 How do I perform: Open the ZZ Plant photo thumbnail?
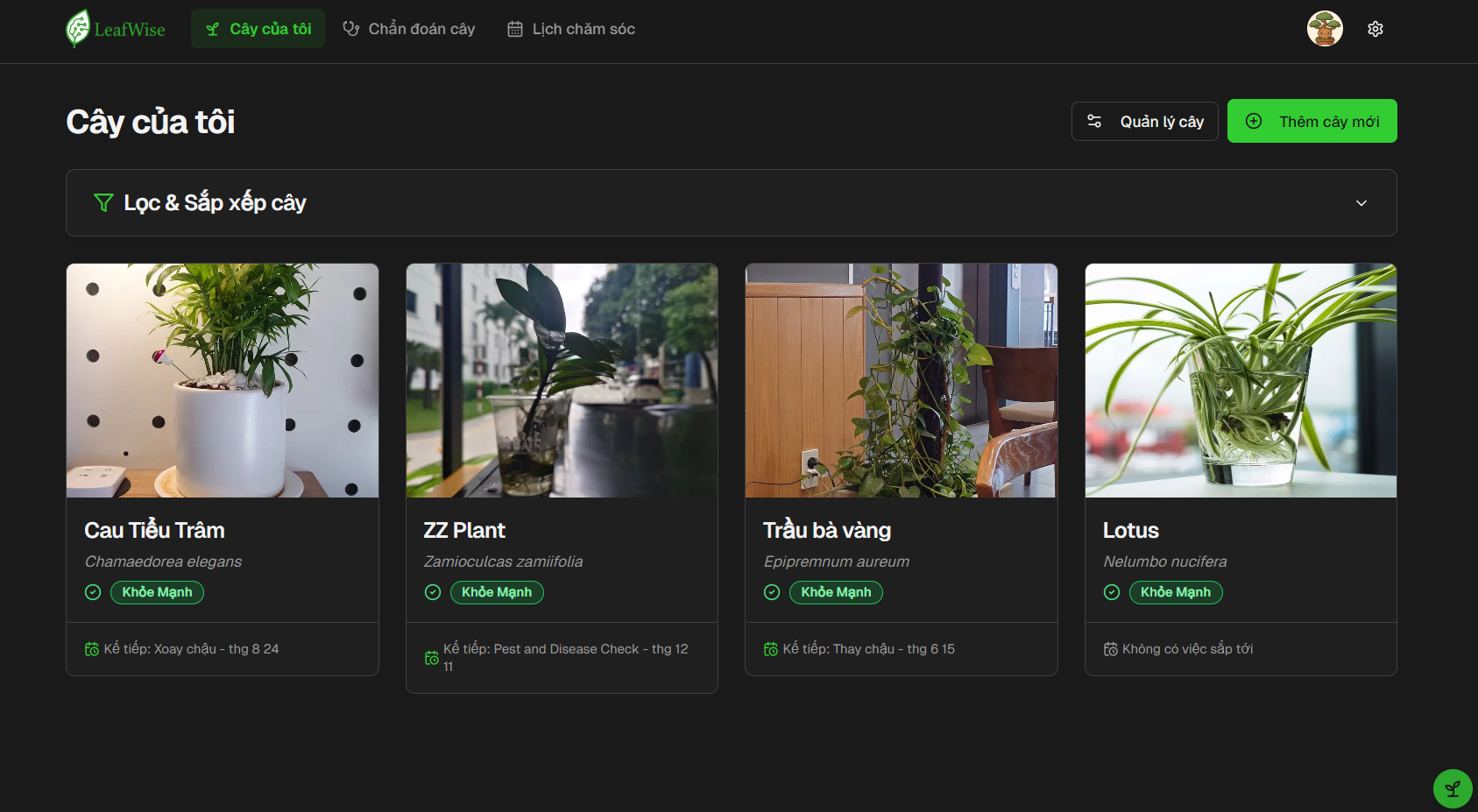[x=562, y=380]
